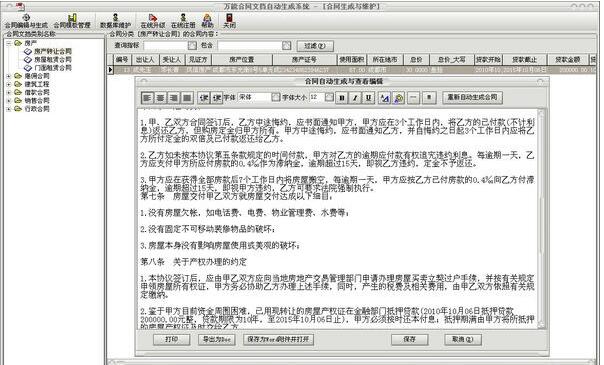Toggle bold formatting in editor

coord(342,98)
